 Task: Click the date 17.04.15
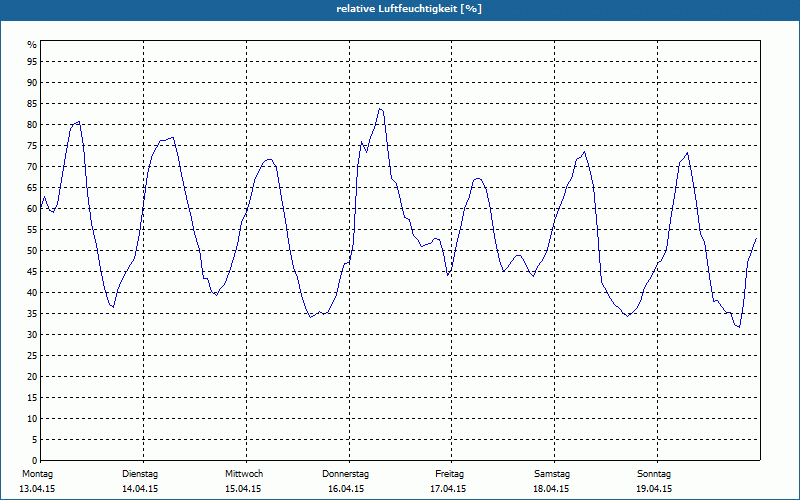448,489
